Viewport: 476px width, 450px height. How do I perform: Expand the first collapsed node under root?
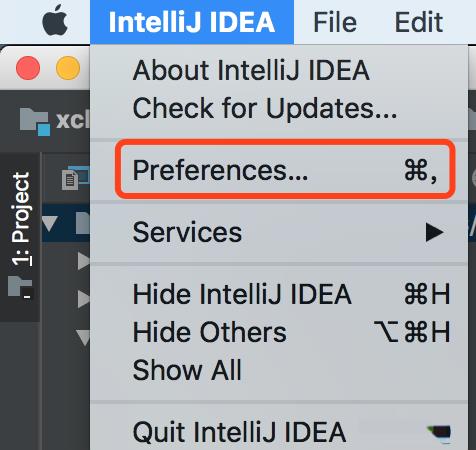(x=83, y=261)
